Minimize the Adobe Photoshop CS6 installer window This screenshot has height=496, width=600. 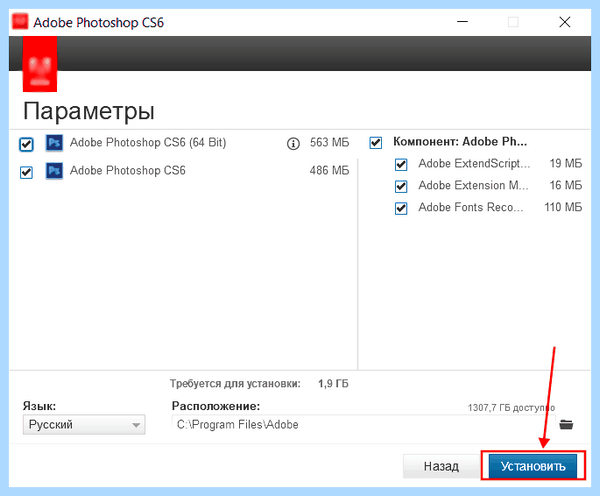coord(462,22)
